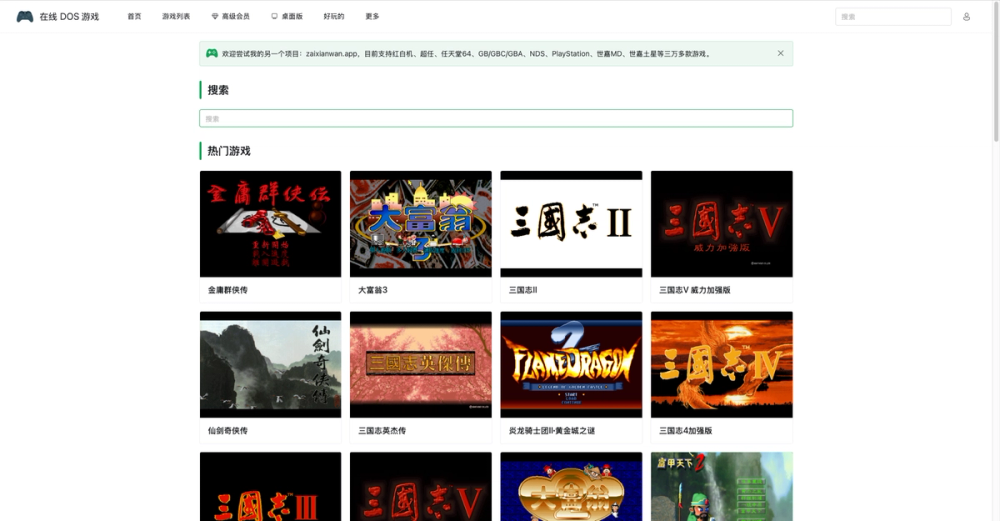
Task: Focus the main 搜索 input field
Action: click(496, 119)
